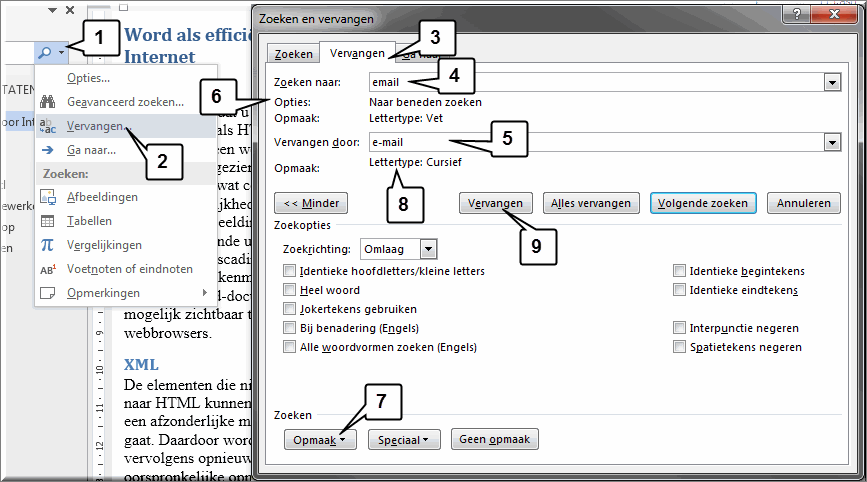
Task: Click the table grid icon beside Tabellen
Action: 48,221
